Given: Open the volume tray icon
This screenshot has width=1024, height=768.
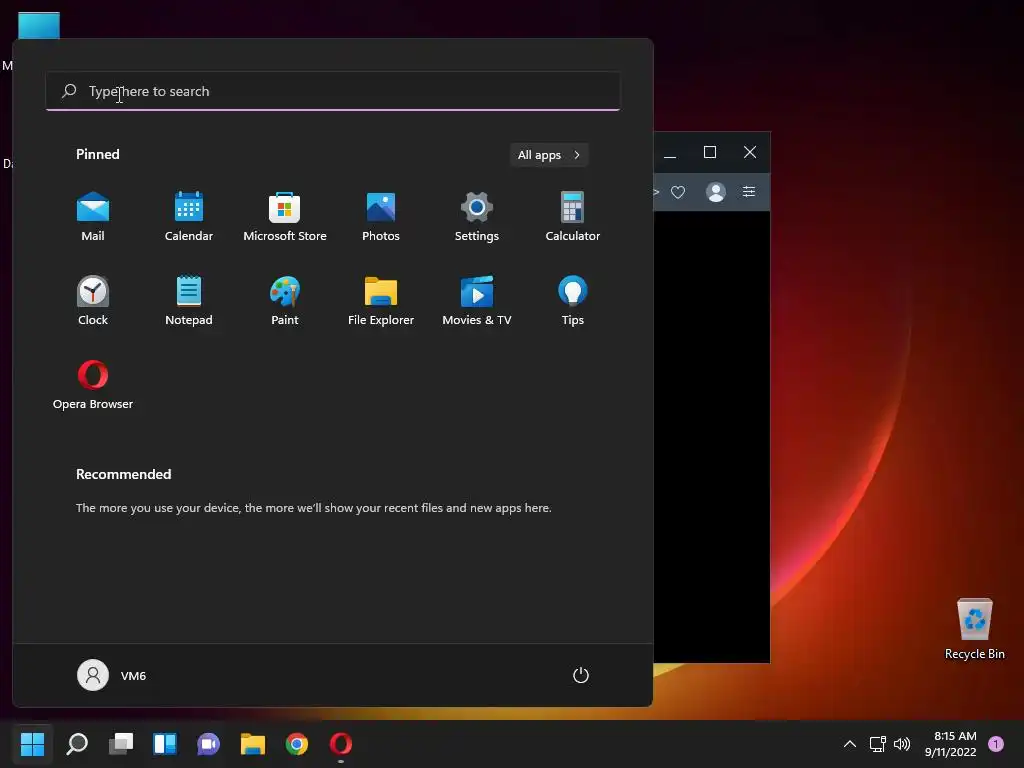Looking at the screenshot, I should coord(902,743).
